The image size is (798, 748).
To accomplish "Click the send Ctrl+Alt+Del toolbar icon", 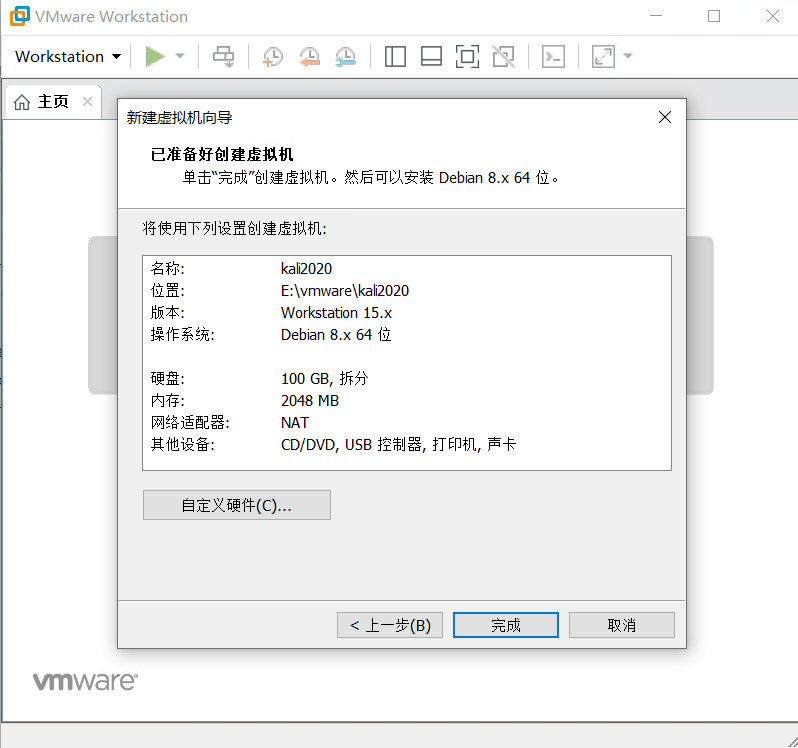I will (223, 56).
